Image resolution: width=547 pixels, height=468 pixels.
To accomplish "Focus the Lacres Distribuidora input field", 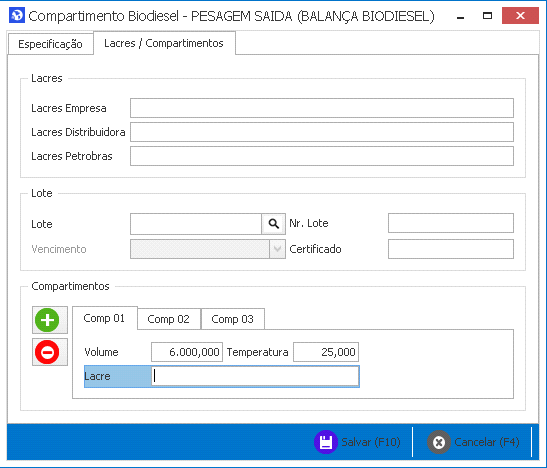I will pyautogui.click(x=322, y=132).
